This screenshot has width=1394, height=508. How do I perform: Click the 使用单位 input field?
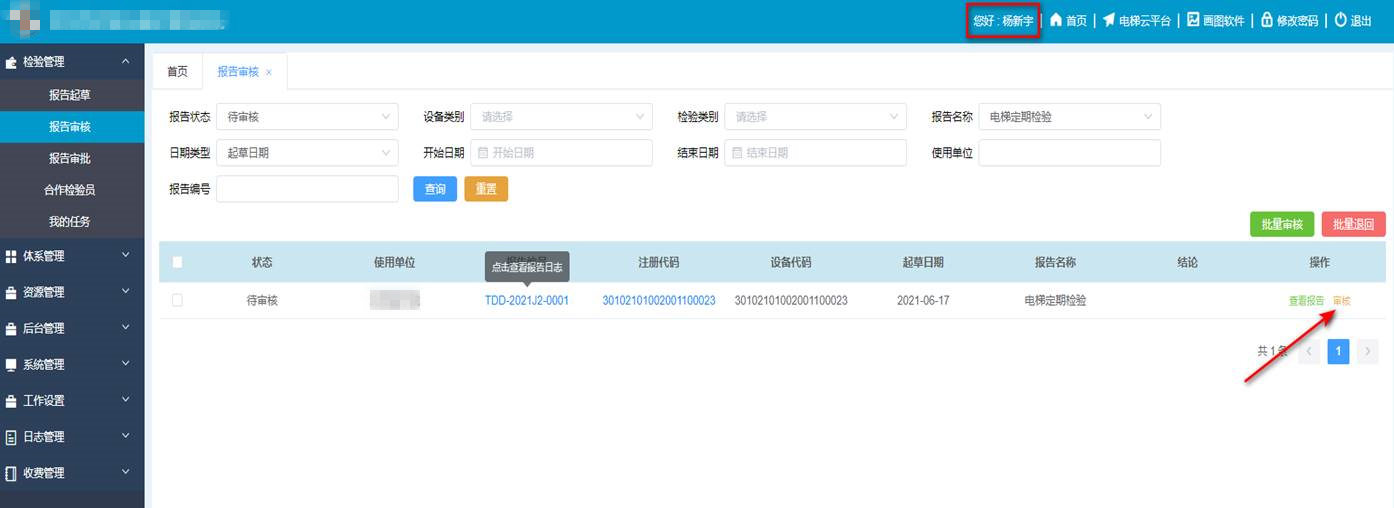coord(1070,153)
